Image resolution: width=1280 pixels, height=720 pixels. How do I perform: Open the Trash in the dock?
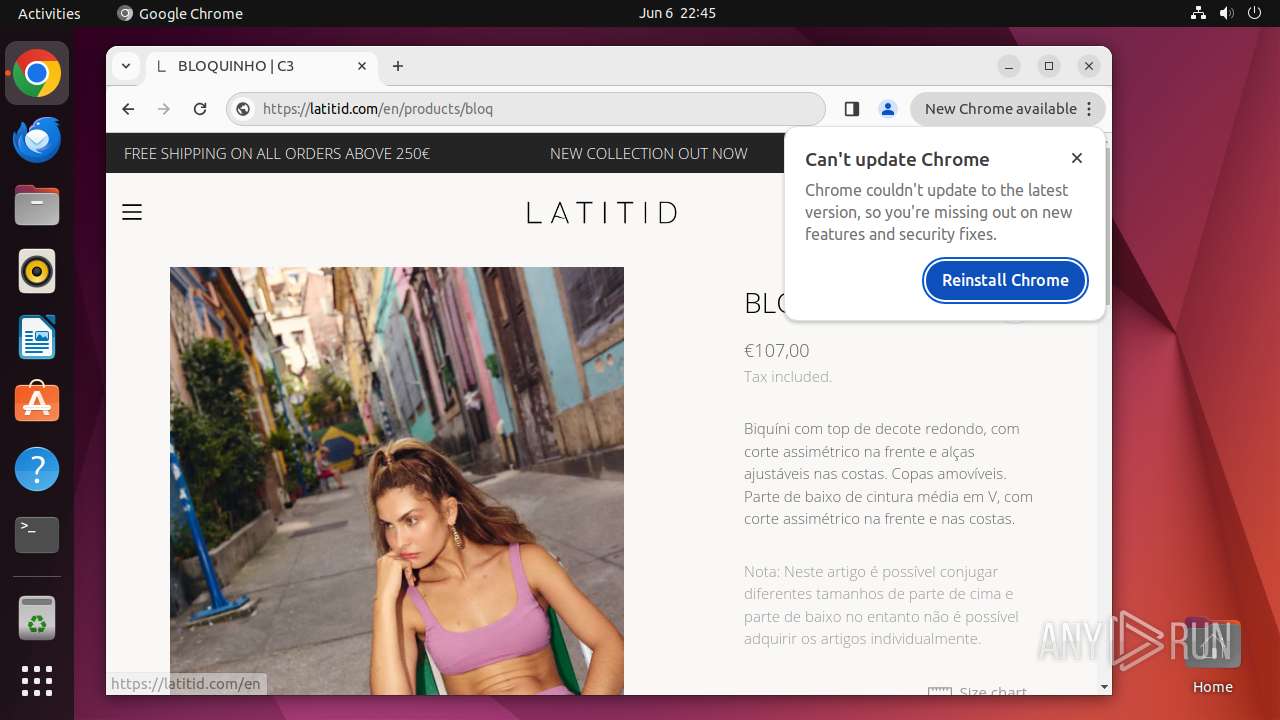coord(37,618)
